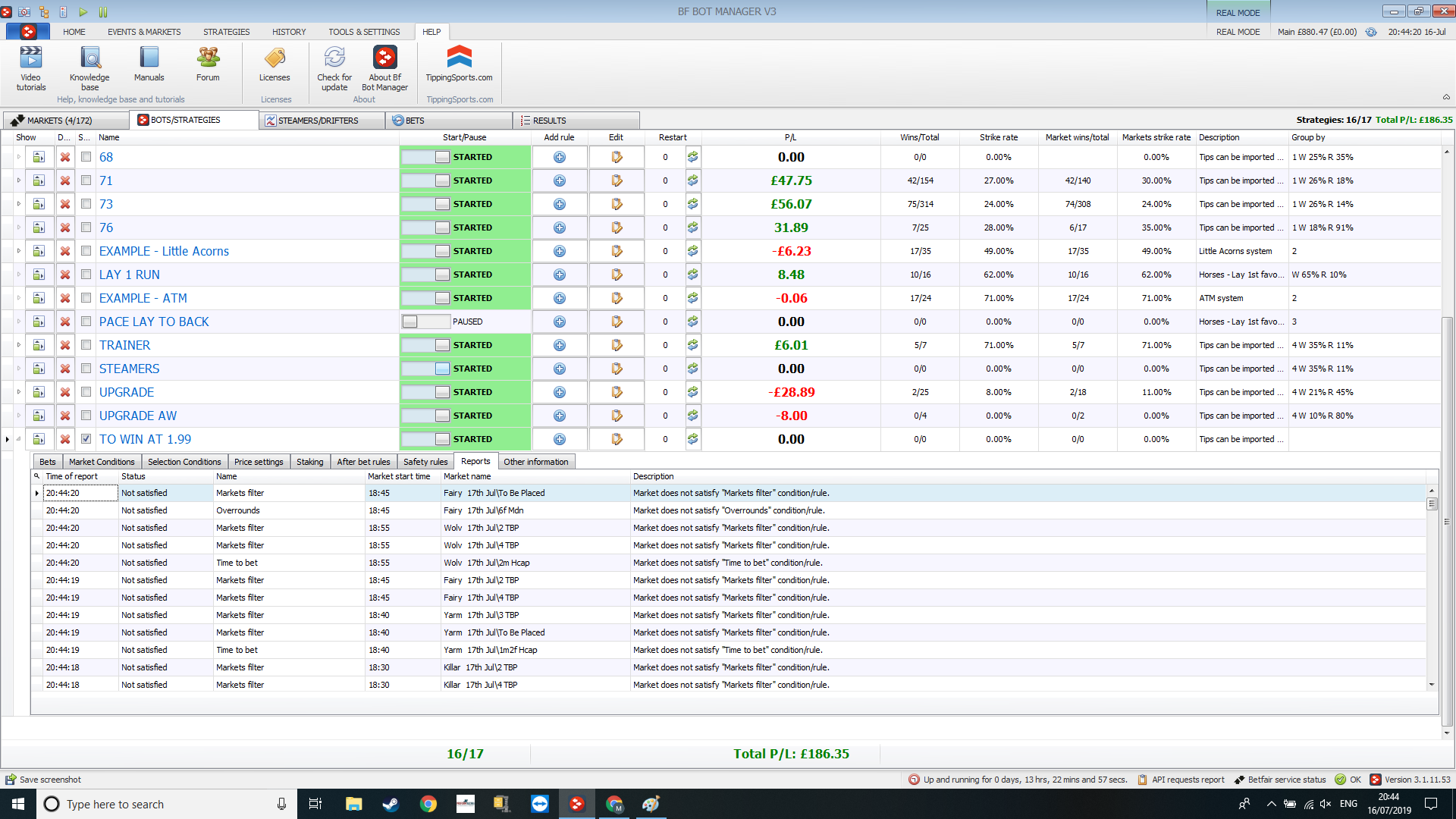Screen dimensions: 1456x819
Task: Click the Windows search box on taskbar
Action: (165, 804)
